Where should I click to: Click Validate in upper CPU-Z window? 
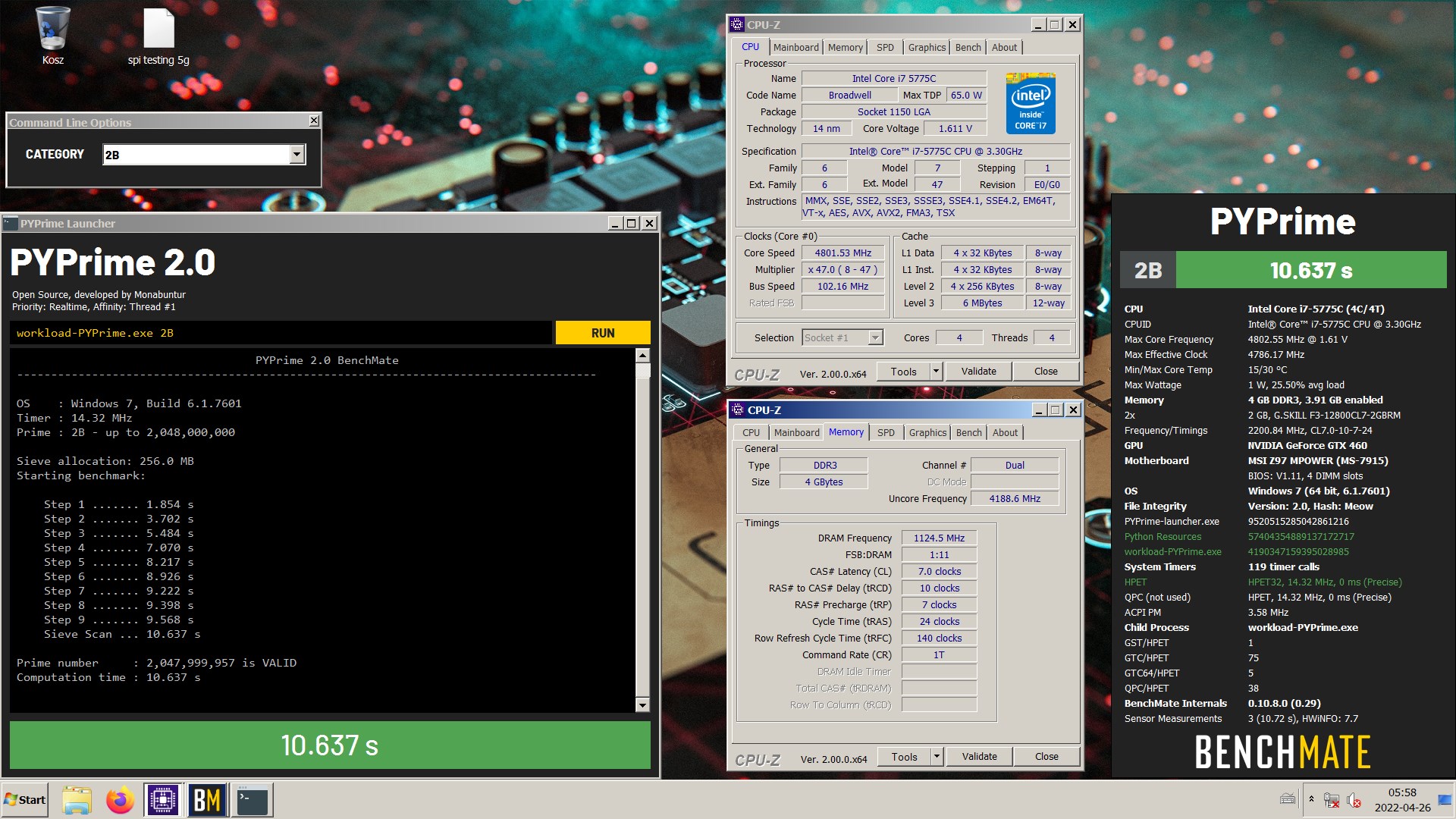point(978,371)
